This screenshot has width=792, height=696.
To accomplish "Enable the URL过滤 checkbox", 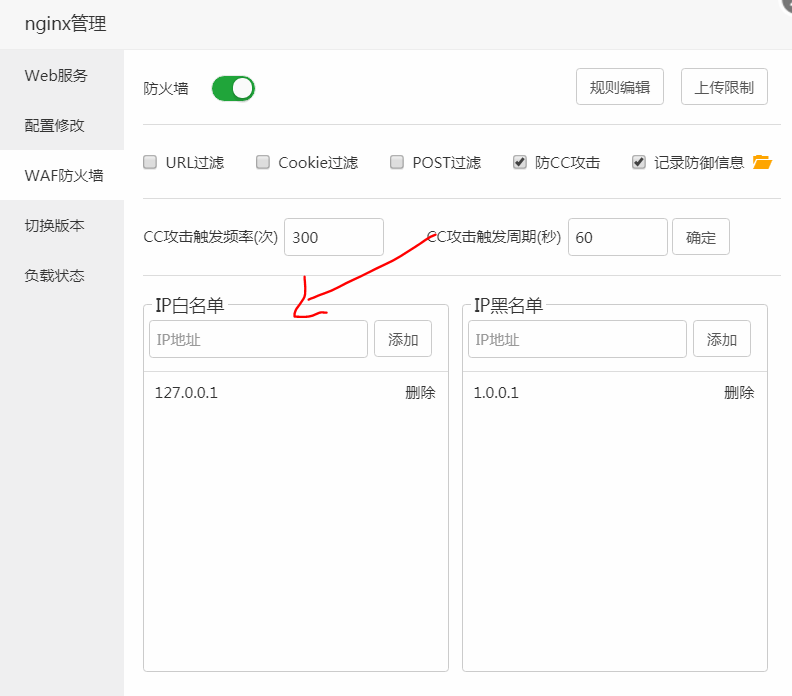I will (150, 162).
